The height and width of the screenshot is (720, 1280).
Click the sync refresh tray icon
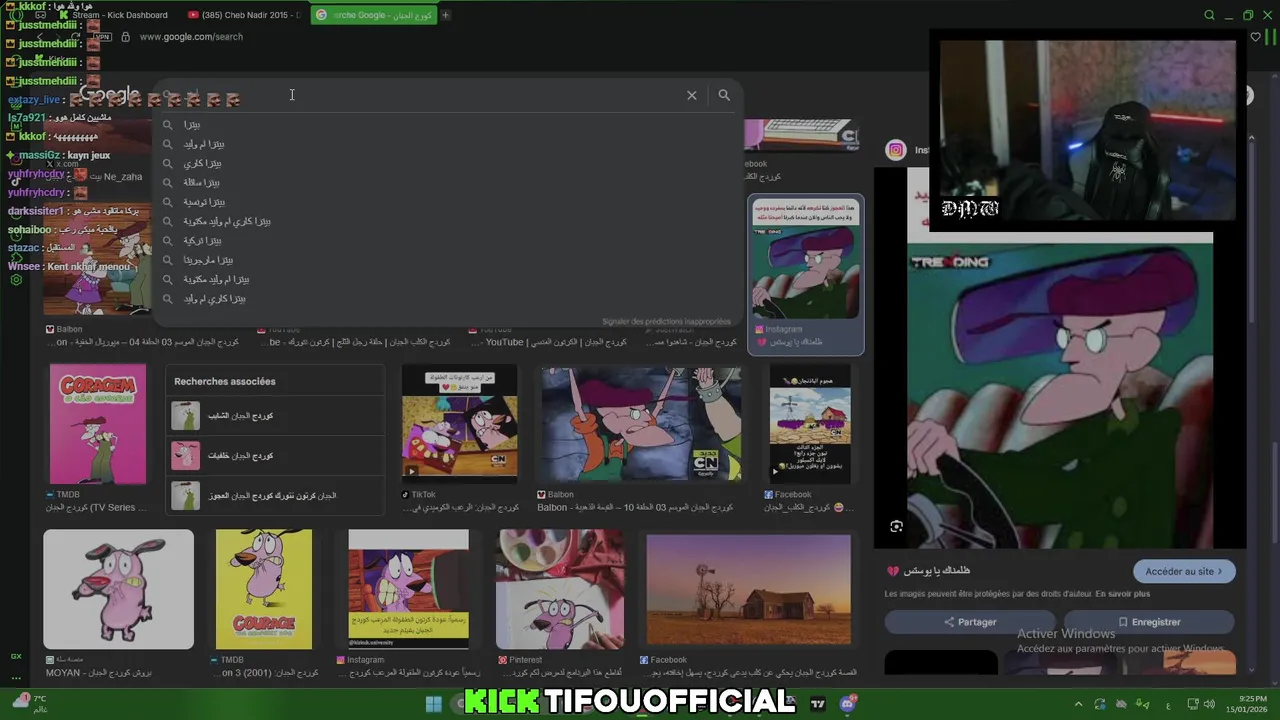1100,704
